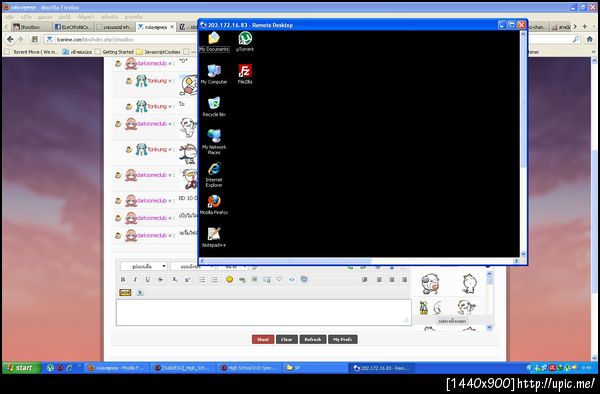The height and width of the screenshot is (394, 600).
Task: Toggle underline formatting in shoutbox editor
Action: point(148,280)
